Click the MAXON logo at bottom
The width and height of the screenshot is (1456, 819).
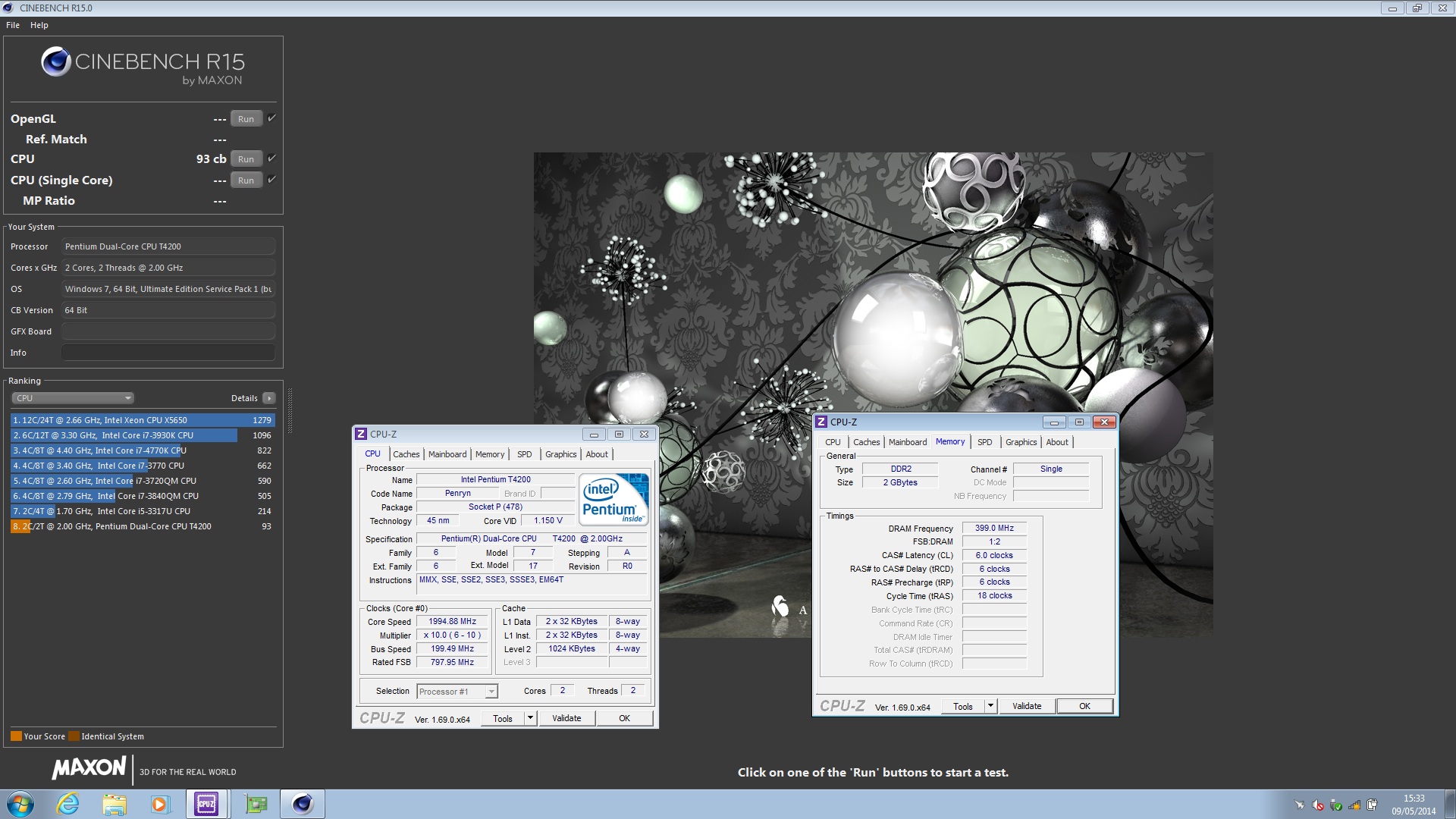click(x=89, y=768)
